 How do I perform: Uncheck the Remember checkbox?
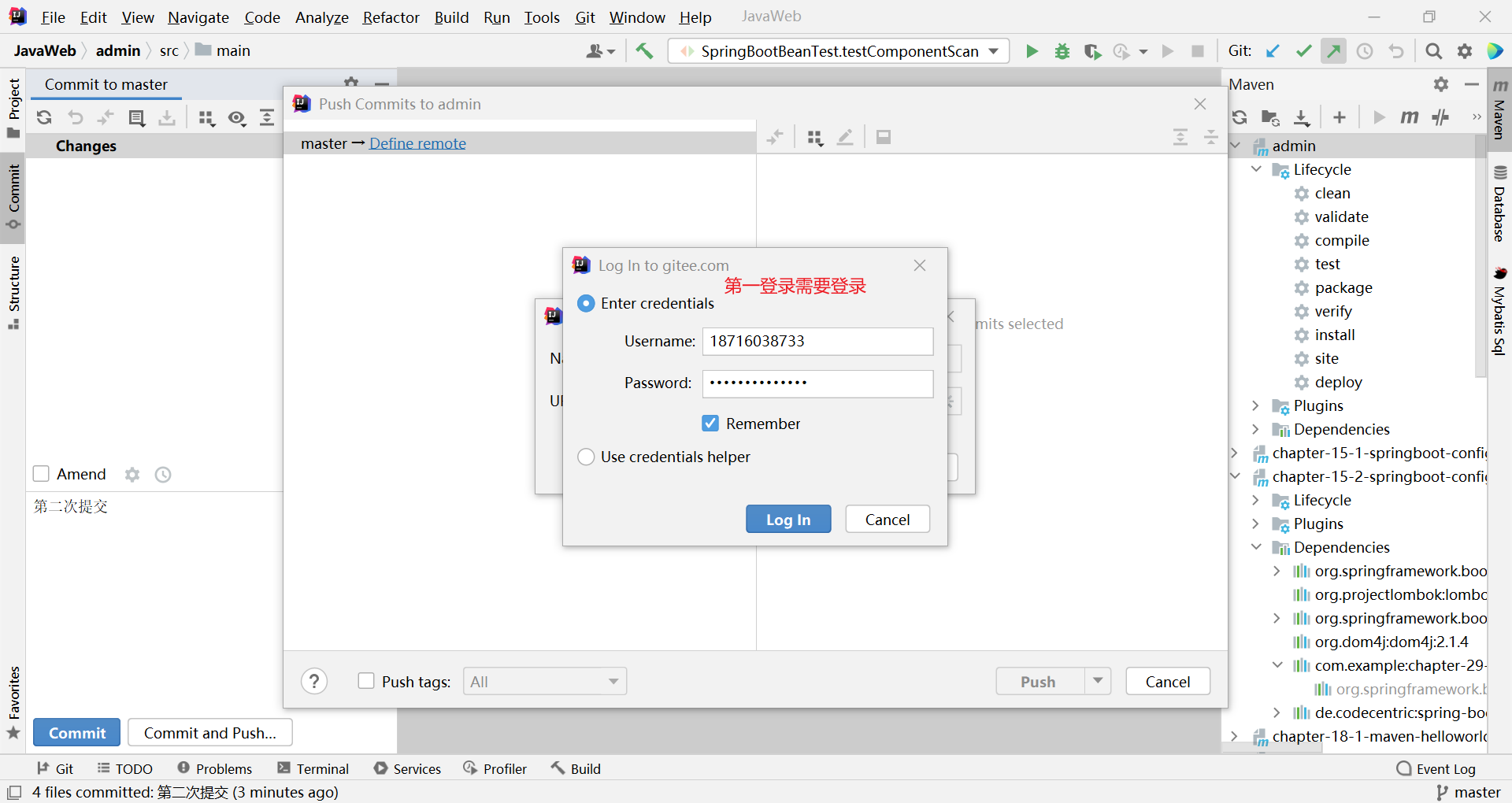(710, 424)
